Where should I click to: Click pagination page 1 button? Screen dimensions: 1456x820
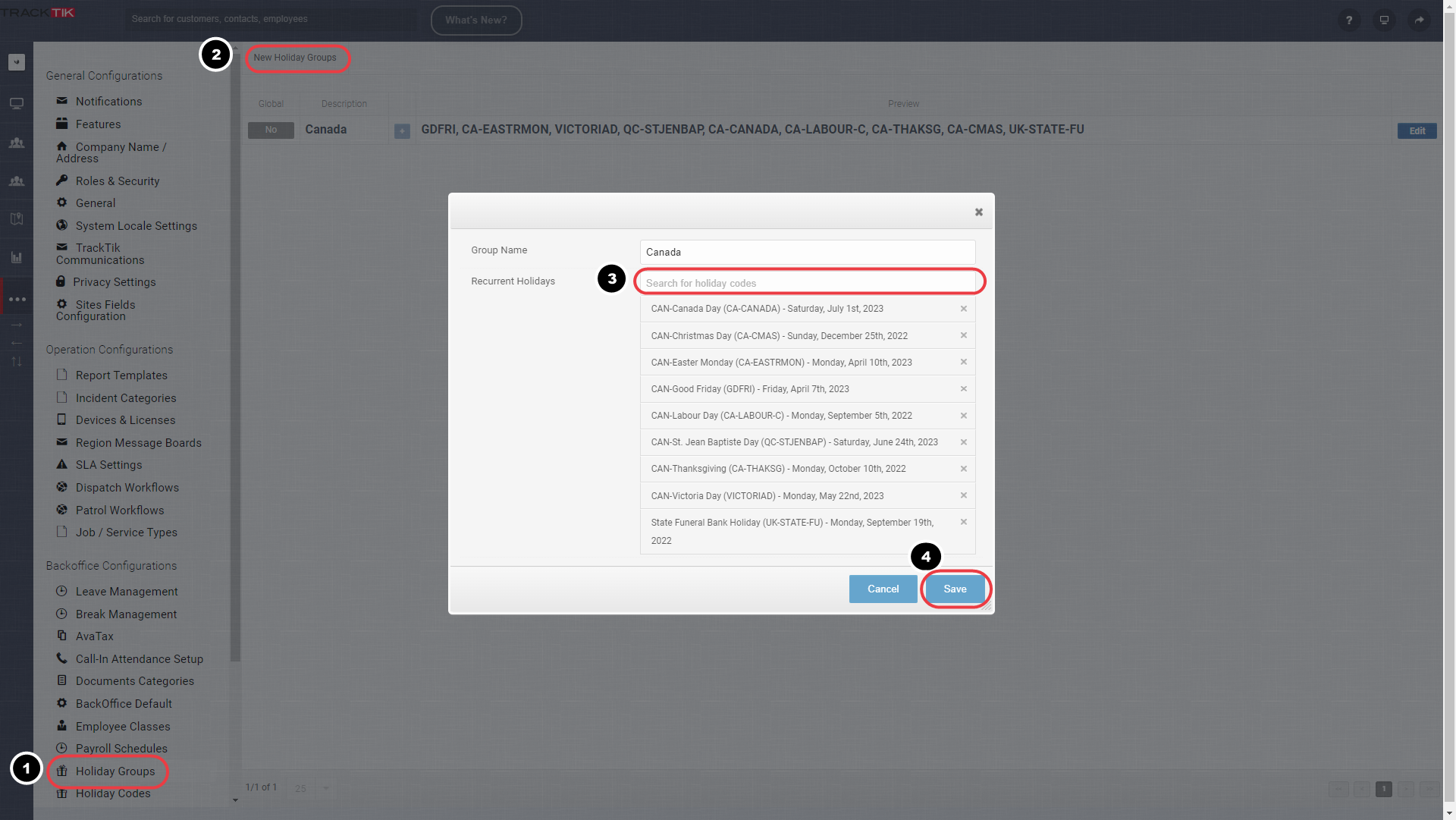[1384, 789]
